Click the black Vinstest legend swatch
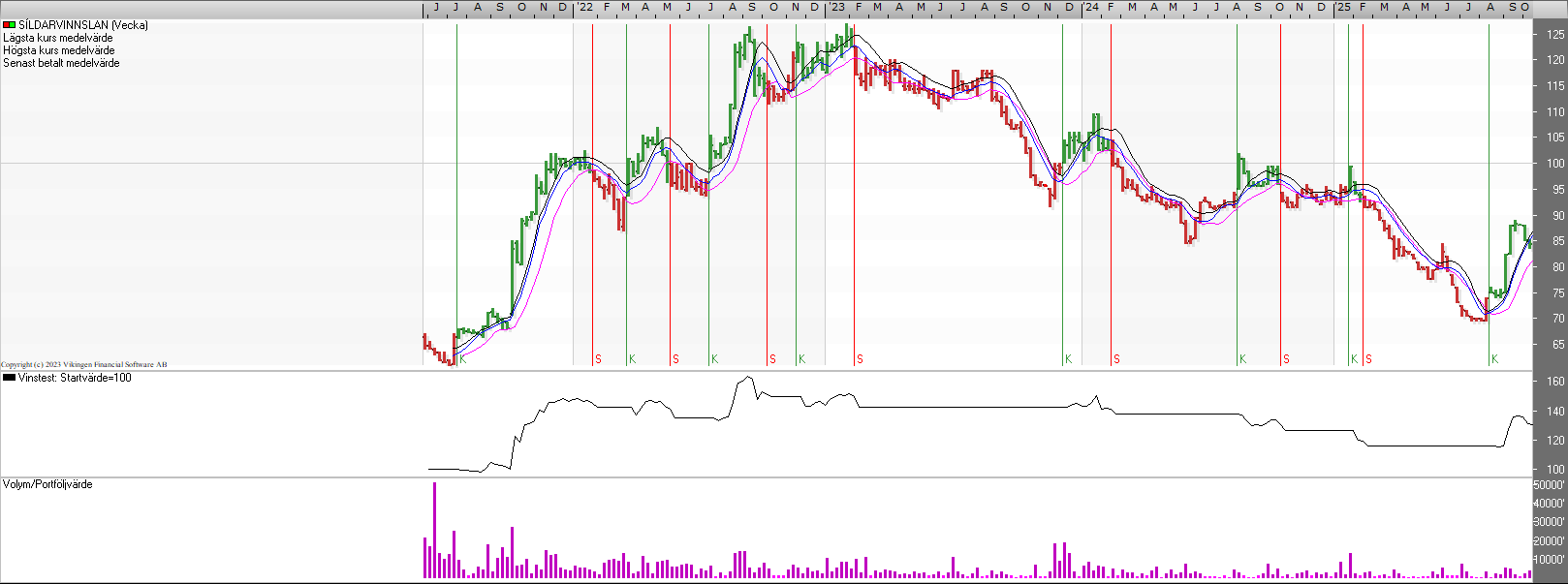This screenshot has width=1568, height=584. pos(9,378)
